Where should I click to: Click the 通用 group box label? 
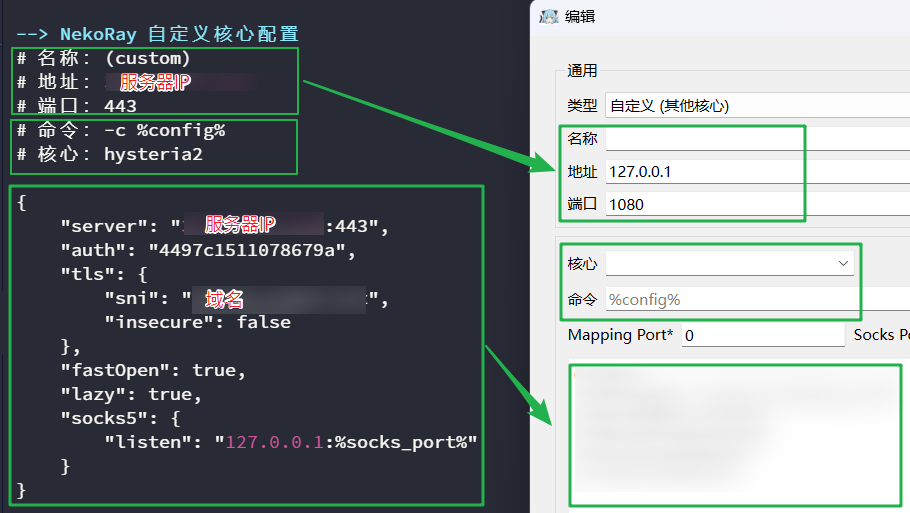click(582, 71)
